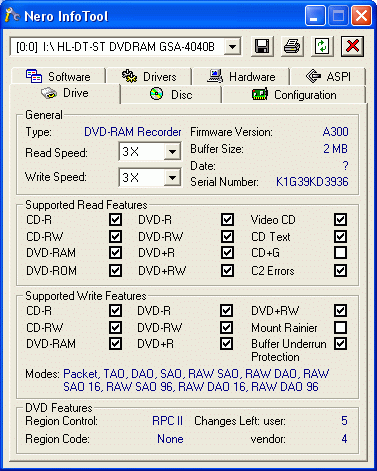
Task: Expand the Read Speed dropdown
Action: (x=172, y=152)
